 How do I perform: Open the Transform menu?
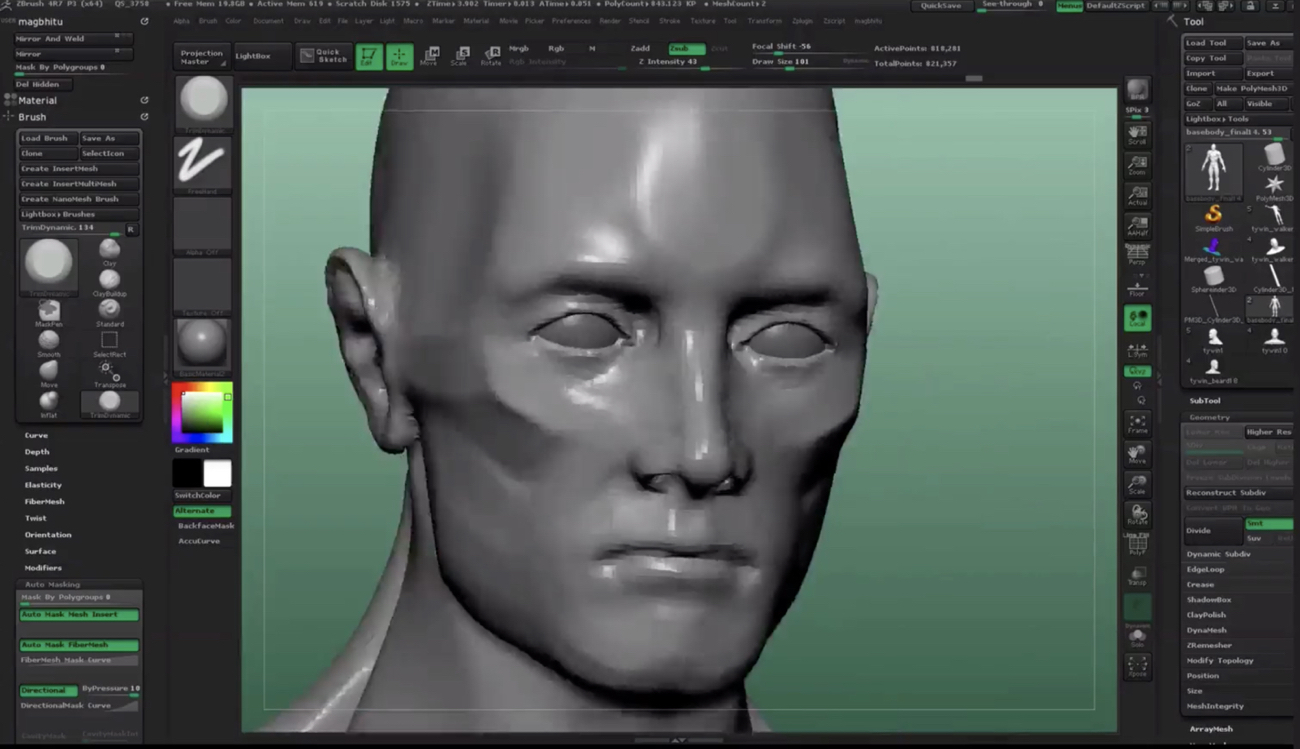[765, 21]
